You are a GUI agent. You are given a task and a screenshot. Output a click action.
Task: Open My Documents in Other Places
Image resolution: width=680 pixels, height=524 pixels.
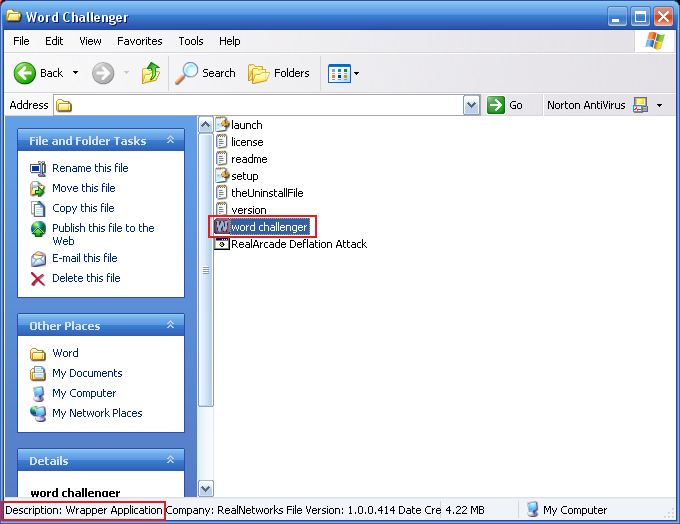tap(87, 373)
